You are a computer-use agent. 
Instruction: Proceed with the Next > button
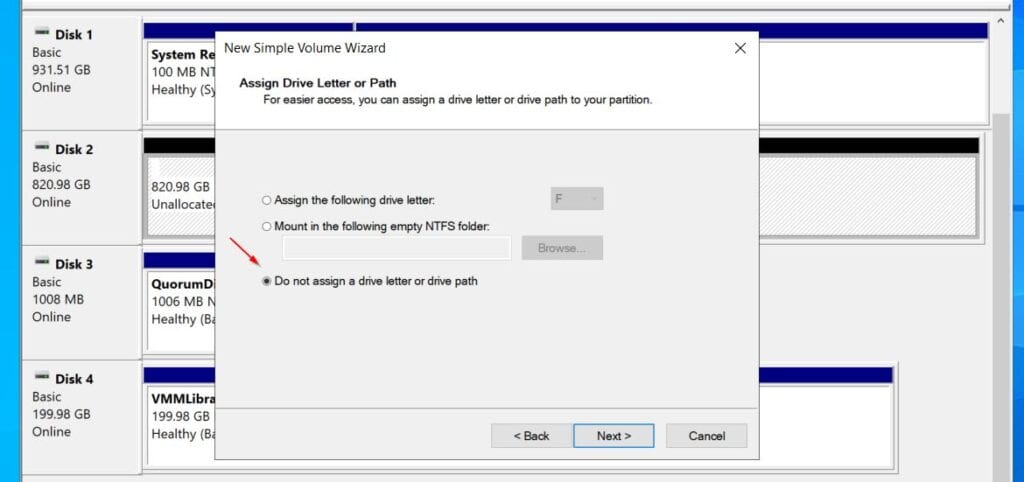[x=613, y=436]
